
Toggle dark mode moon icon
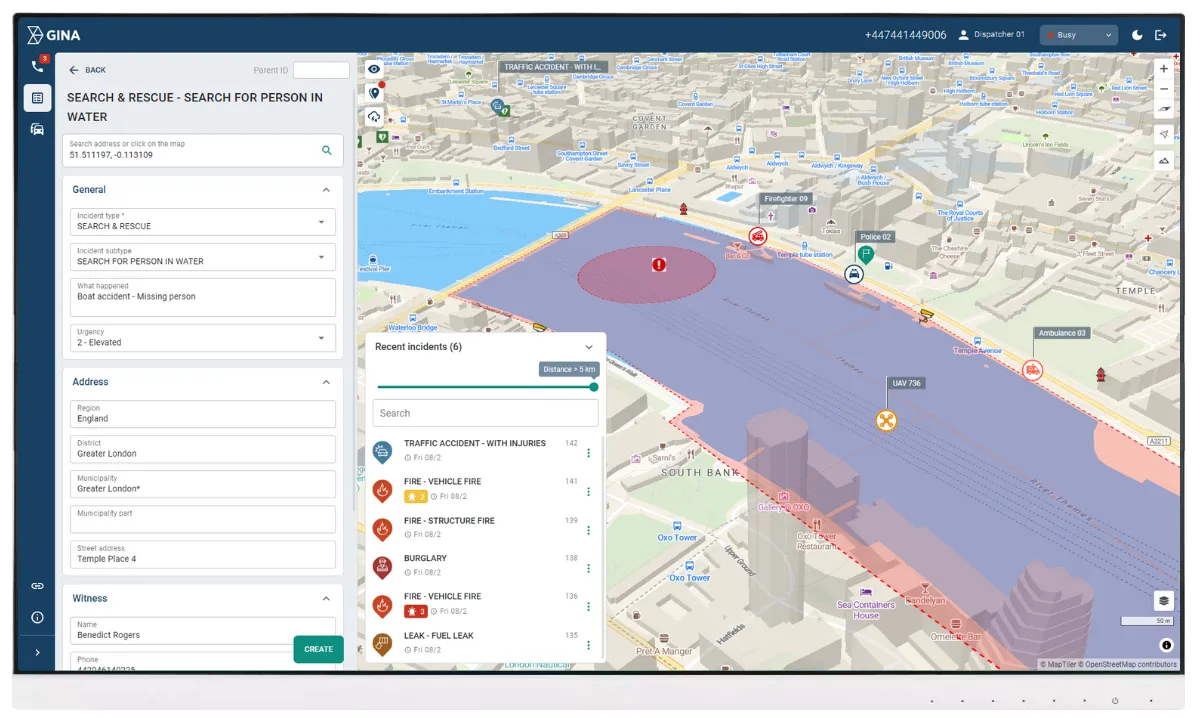tap(1137, 35)
